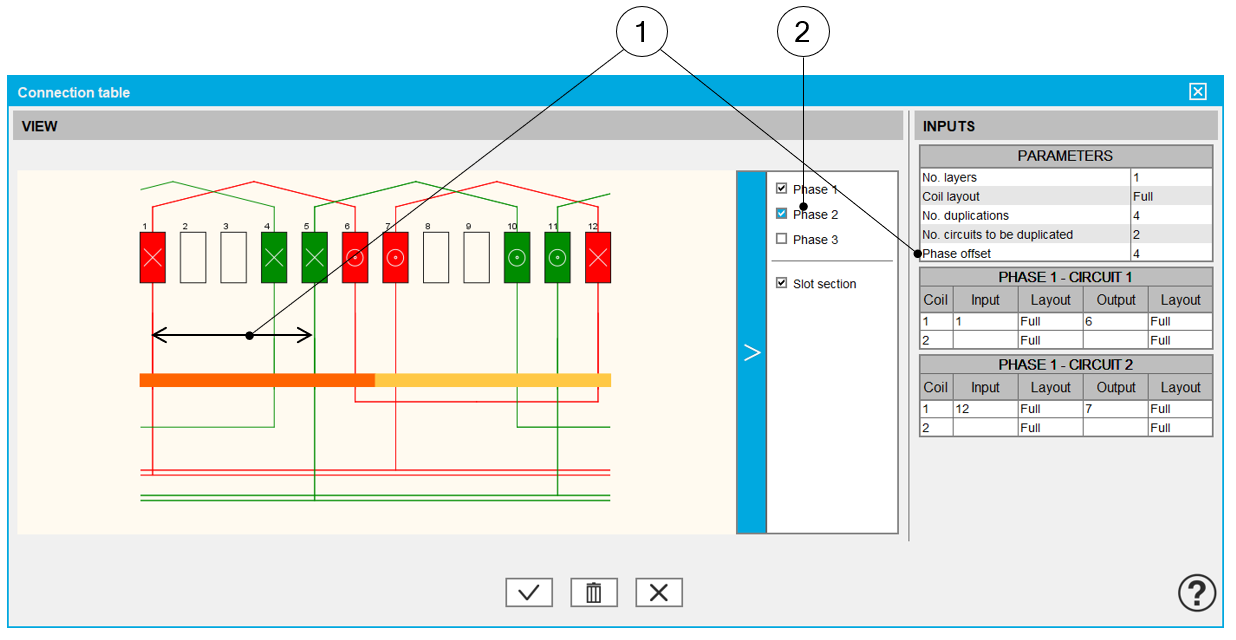The height and width of the screenshot is (640, 1236).
Task: Click the X cancel button
Action: coord(659,593)
